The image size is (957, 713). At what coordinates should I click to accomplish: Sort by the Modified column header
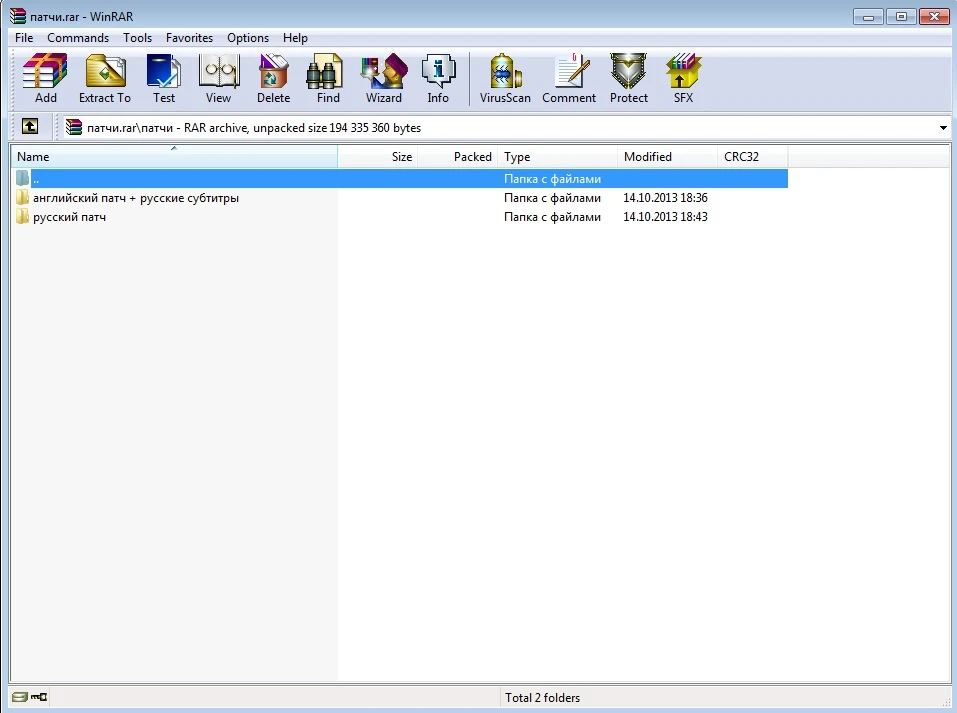click(667, 156)
